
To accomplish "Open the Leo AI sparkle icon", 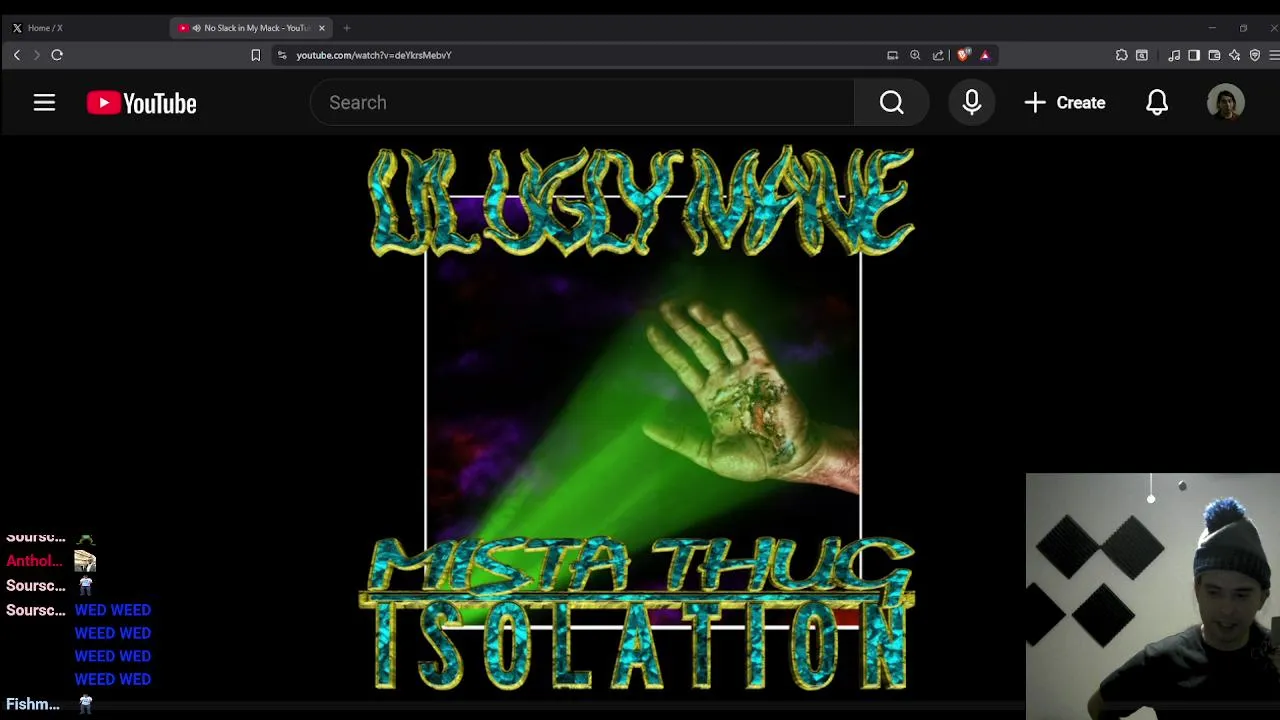I will click(x=1234, y=55).
